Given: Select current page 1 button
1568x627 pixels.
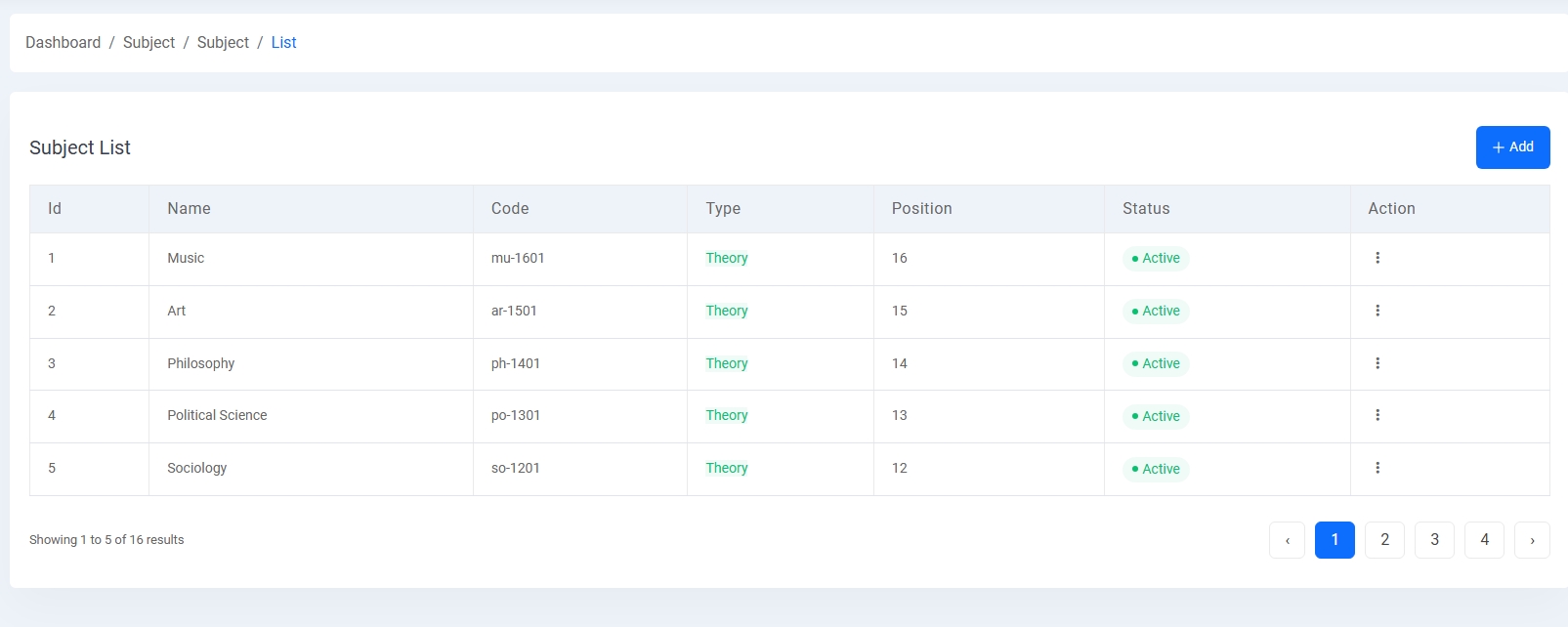Looking at the screenshot, I should 1335,540.
